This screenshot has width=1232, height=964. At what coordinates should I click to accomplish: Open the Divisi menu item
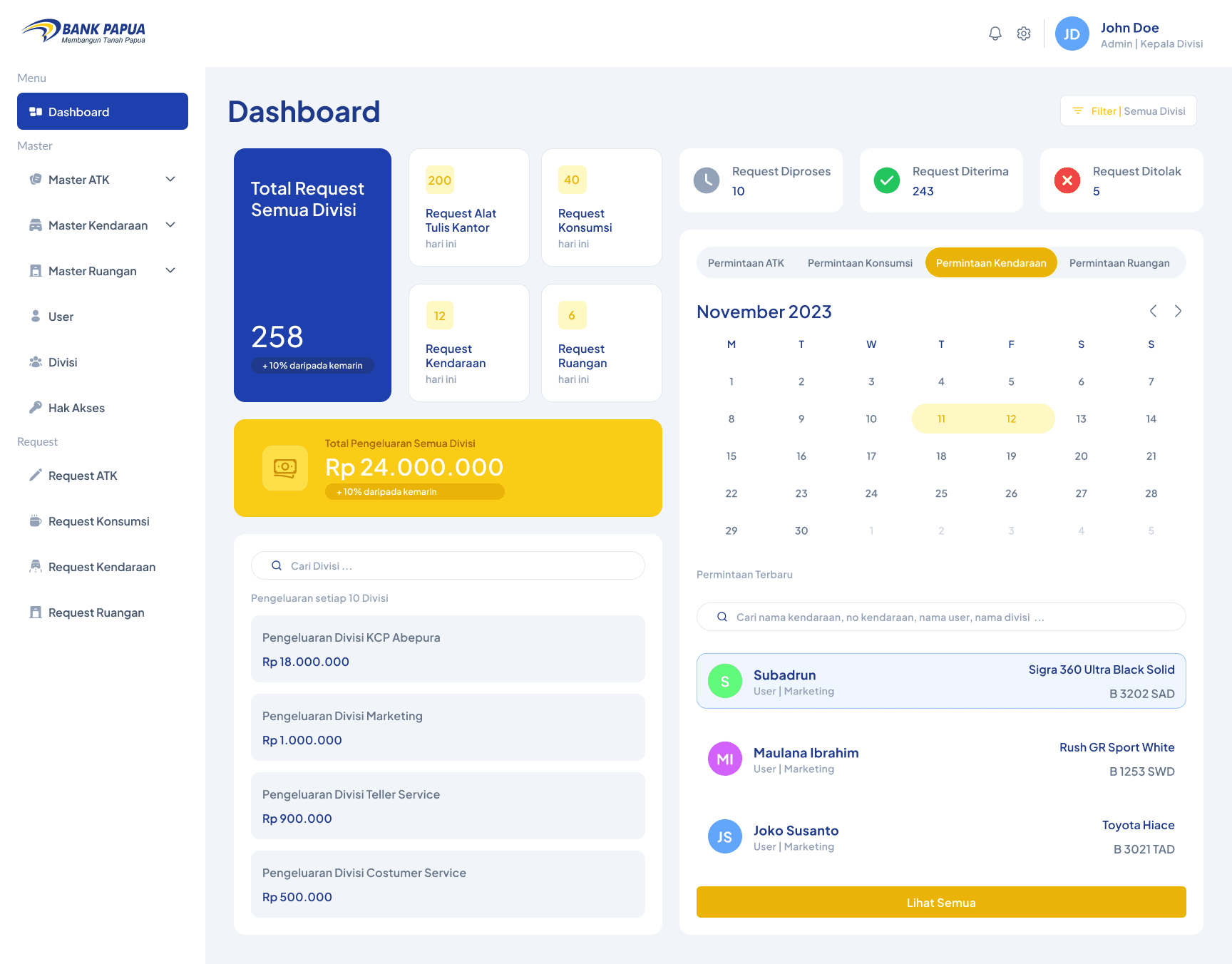click(103, 362)
